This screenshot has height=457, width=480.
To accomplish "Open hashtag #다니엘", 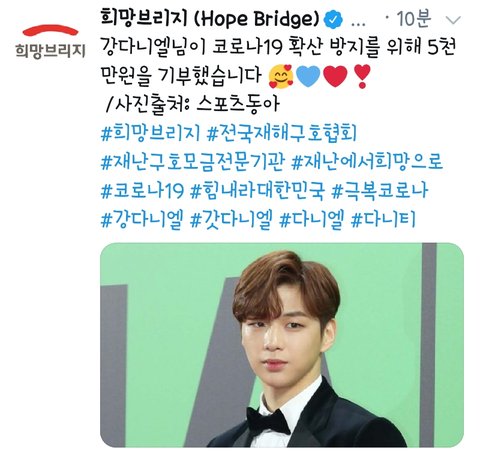I will click(311, 220).
